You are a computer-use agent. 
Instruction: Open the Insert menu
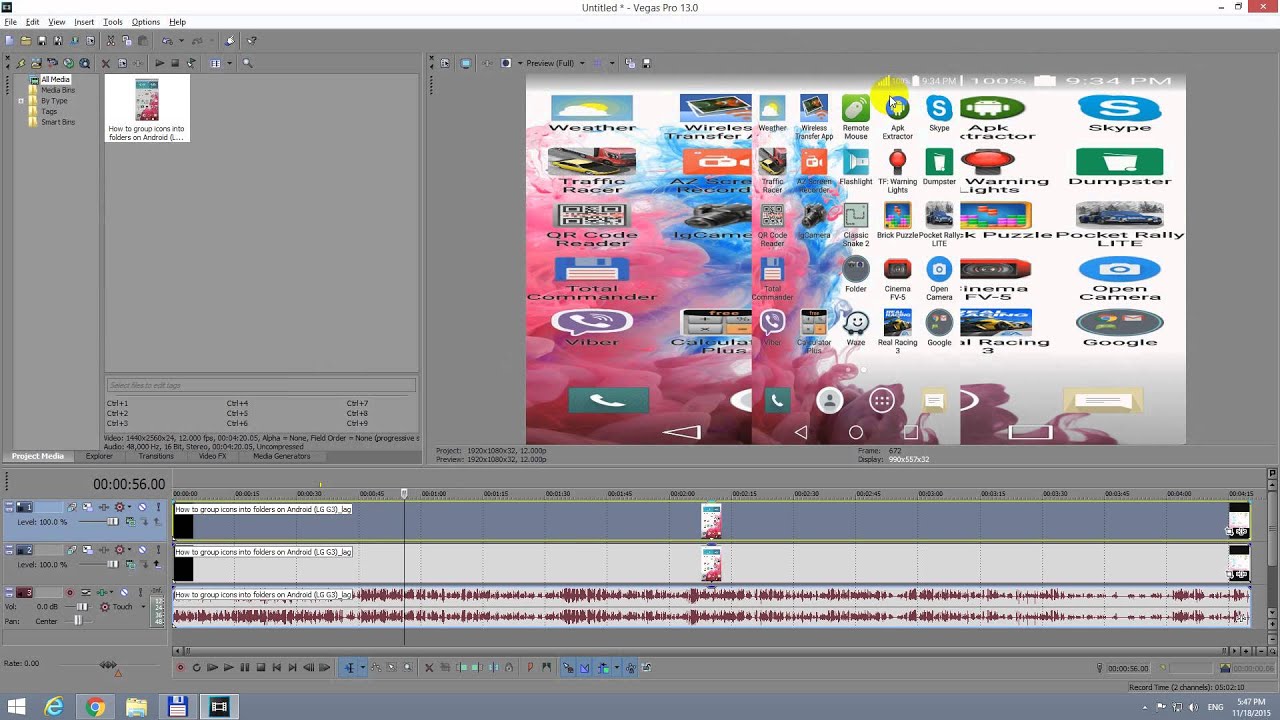[x=84, y=21]
